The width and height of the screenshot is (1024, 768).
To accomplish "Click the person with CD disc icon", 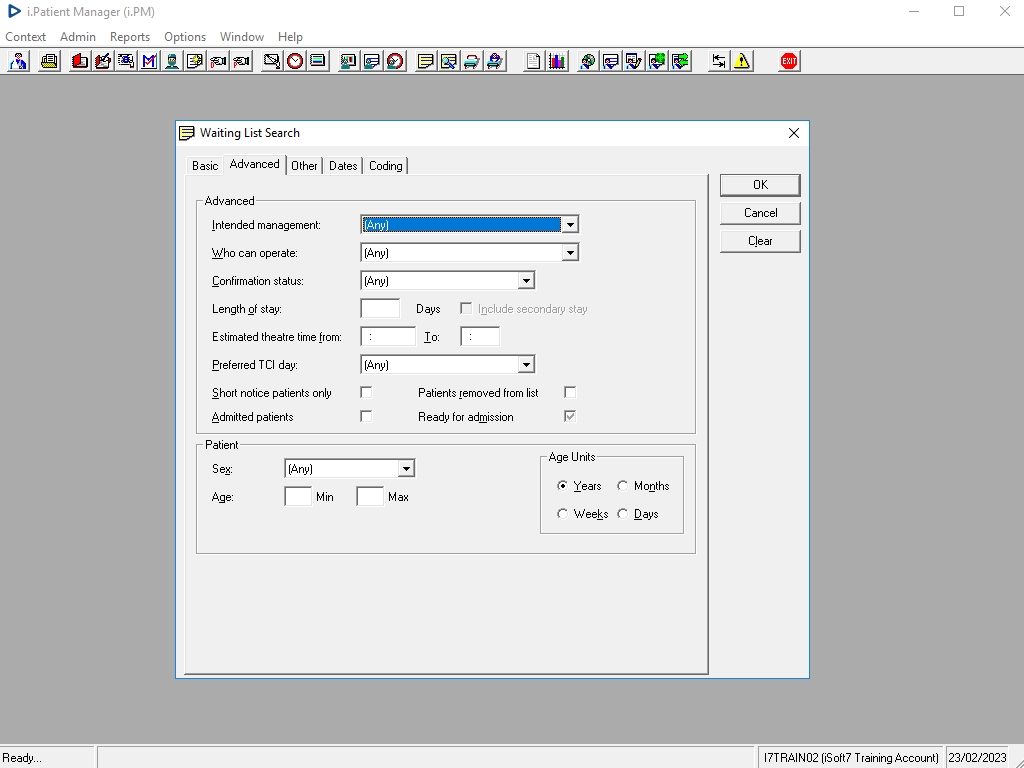I will (587, 61).
